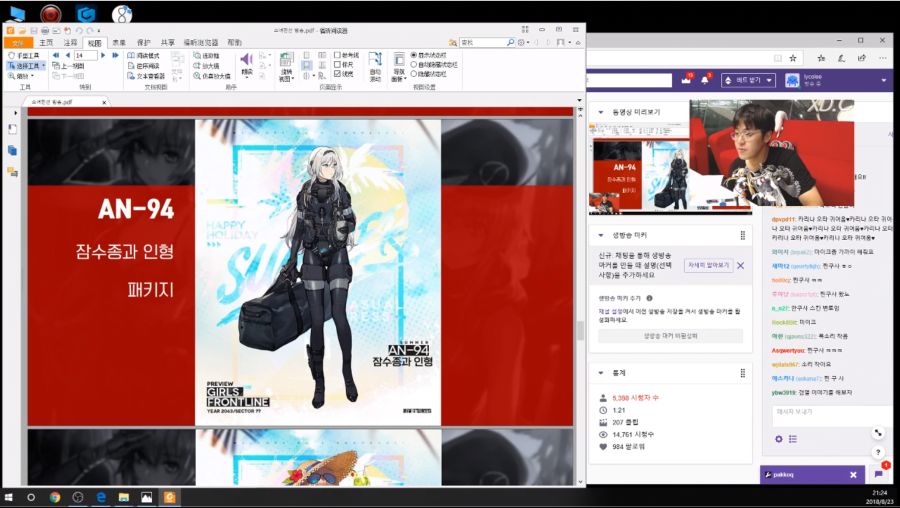
Task: Switch to the Share ribbon tab
Action: click(168, 42)
